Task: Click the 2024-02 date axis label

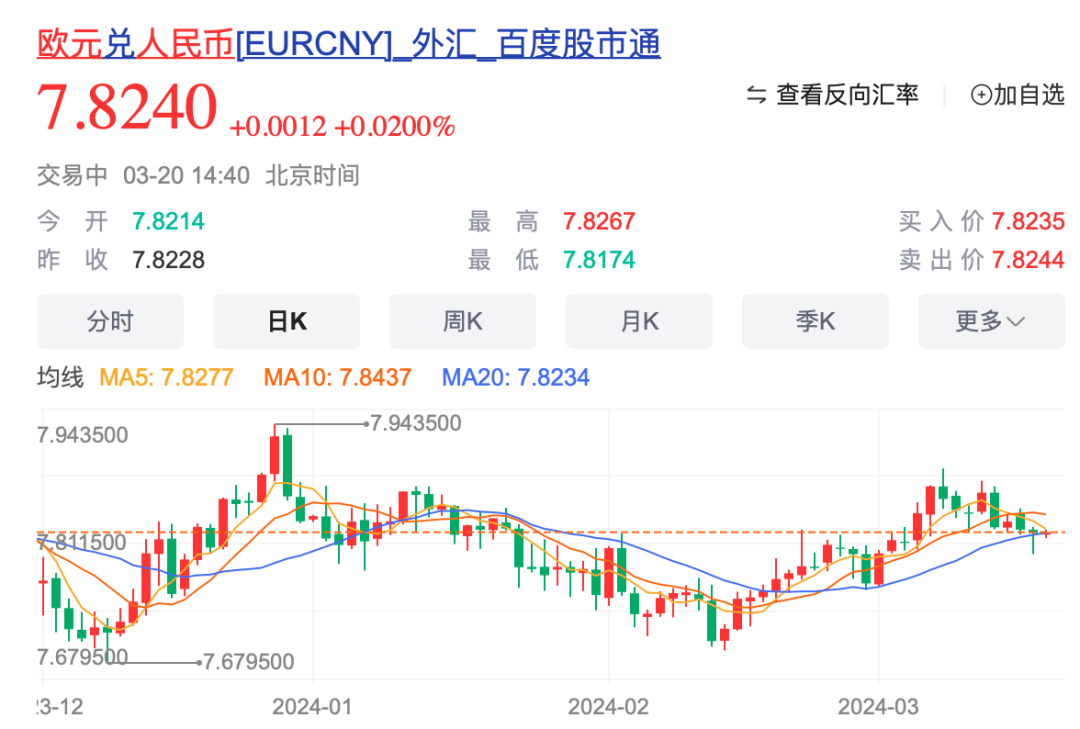Action: pyautogui.click(x=610, y=705)
